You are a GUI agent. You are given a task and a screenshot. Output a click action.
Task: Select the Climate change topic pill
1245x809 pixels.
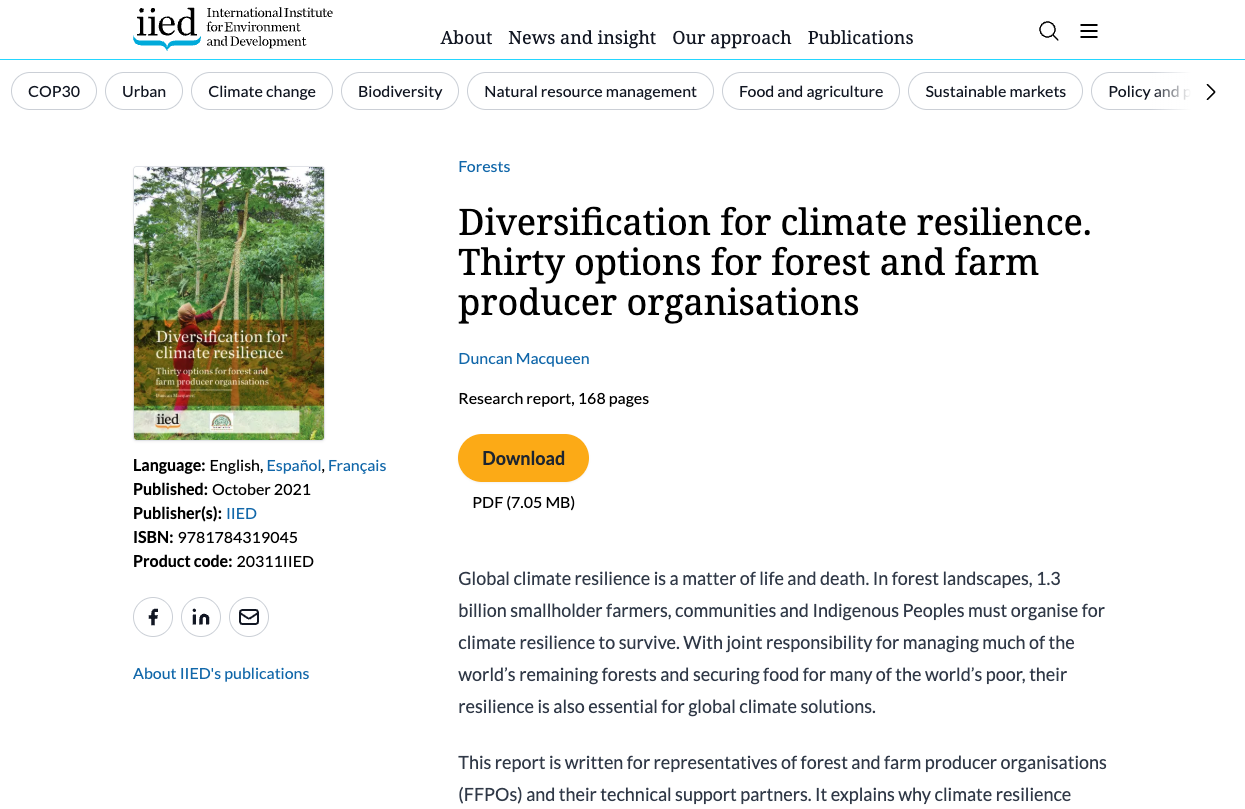point(261,91)
